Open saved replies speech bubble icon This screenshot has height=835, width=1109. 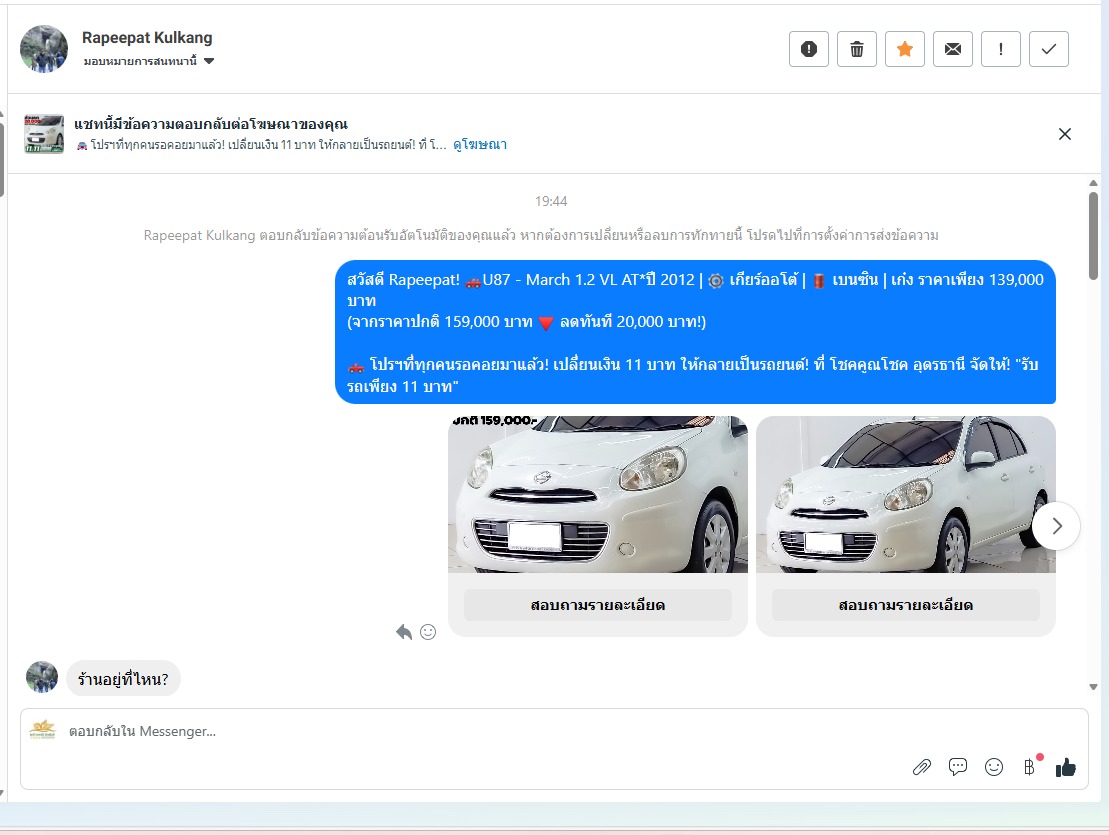coord(958,767)
